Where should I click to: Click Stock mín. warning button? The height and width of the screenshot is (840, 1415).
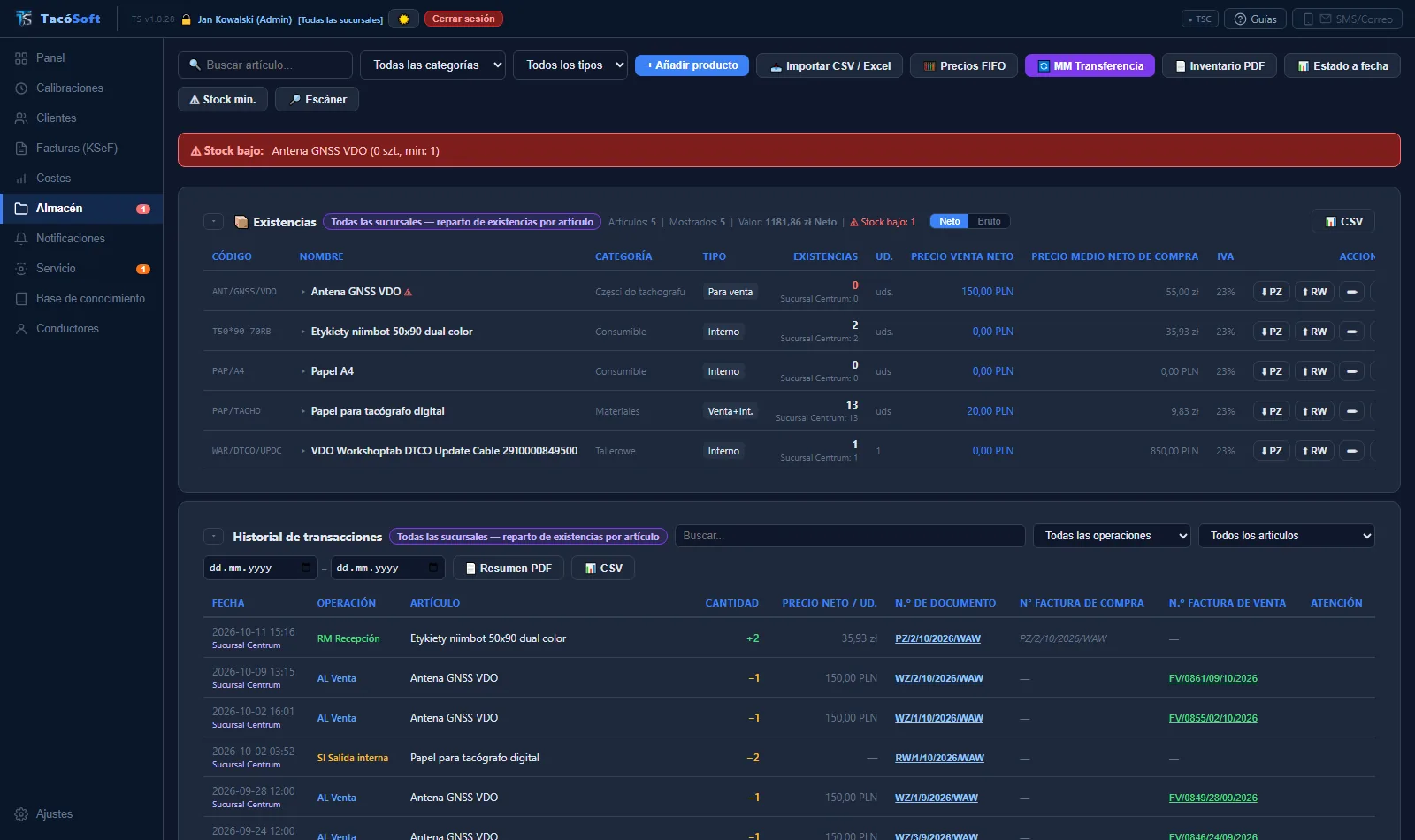coord(223,99)
